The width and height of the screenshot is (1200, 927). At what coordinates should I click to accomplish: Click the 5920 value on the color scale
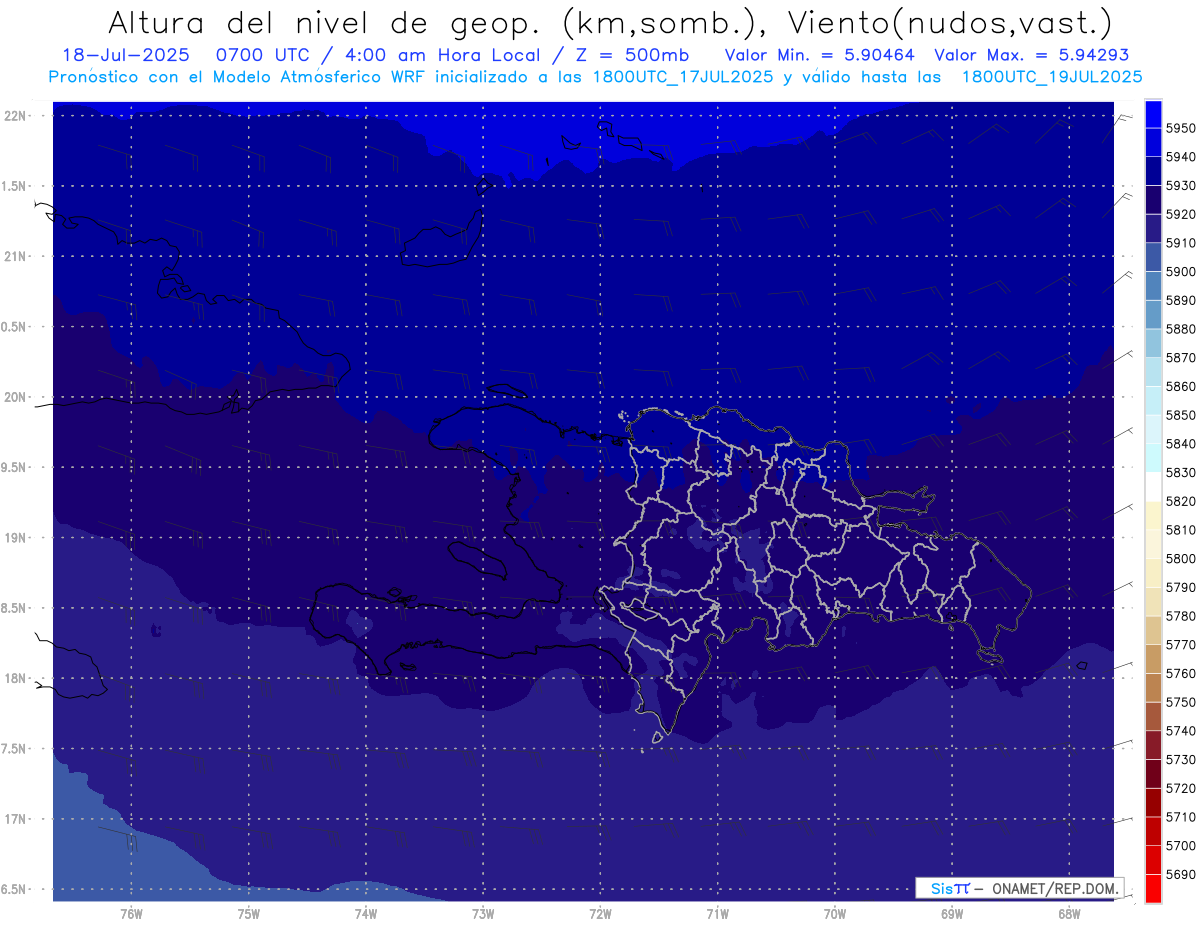pos(1181,214)
